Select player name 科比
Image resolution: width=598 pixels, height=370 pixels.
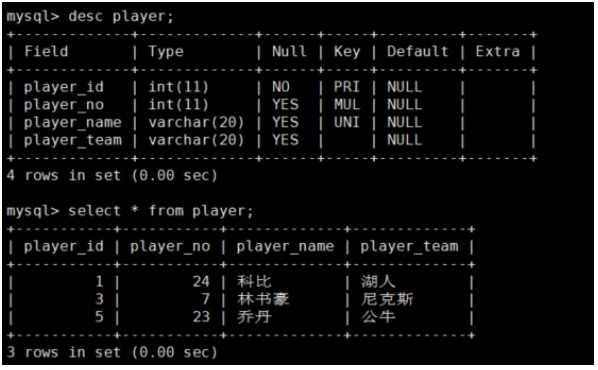254,282
